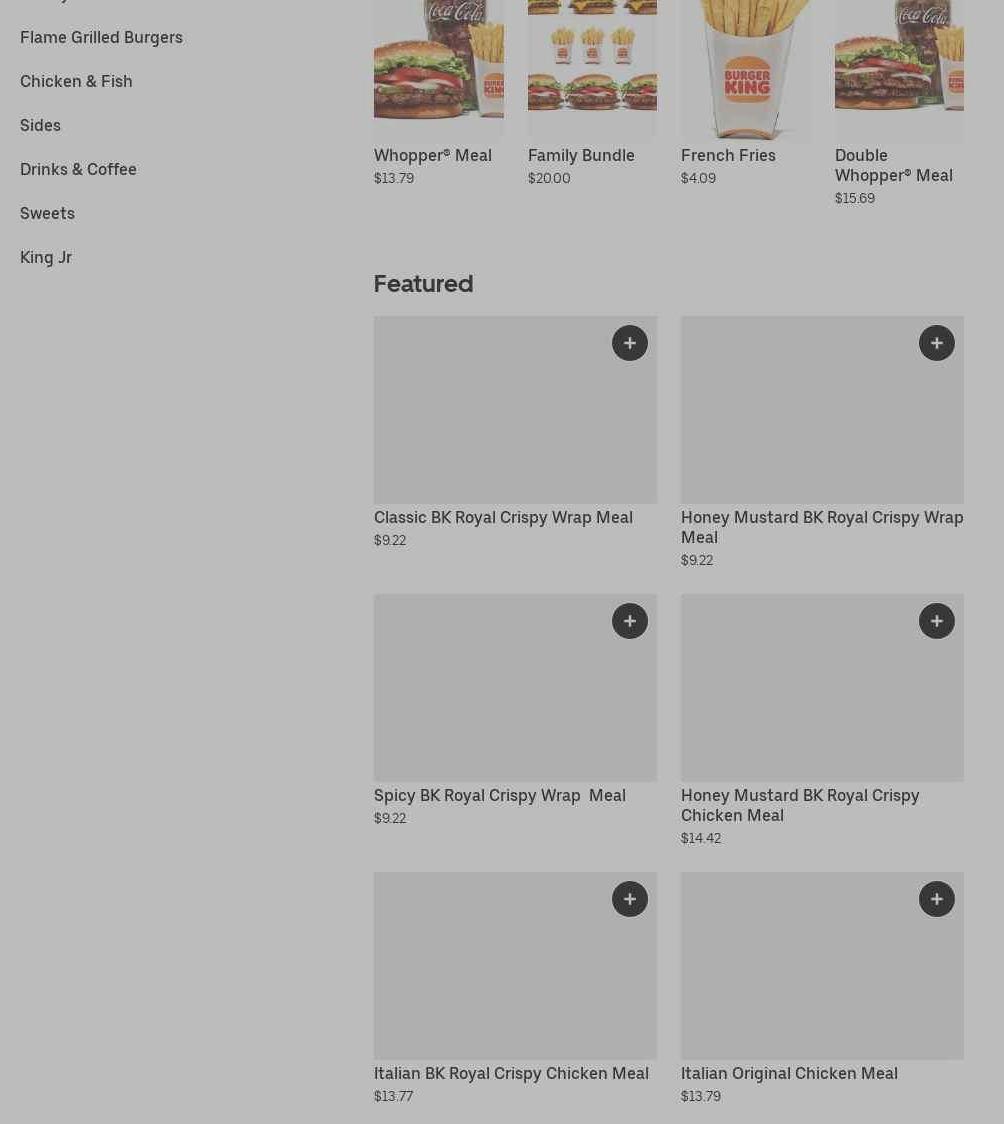Add Spicy BK Royal Crispy Wrap Meal
The image size is (1004, 1124).
point(629,621)
